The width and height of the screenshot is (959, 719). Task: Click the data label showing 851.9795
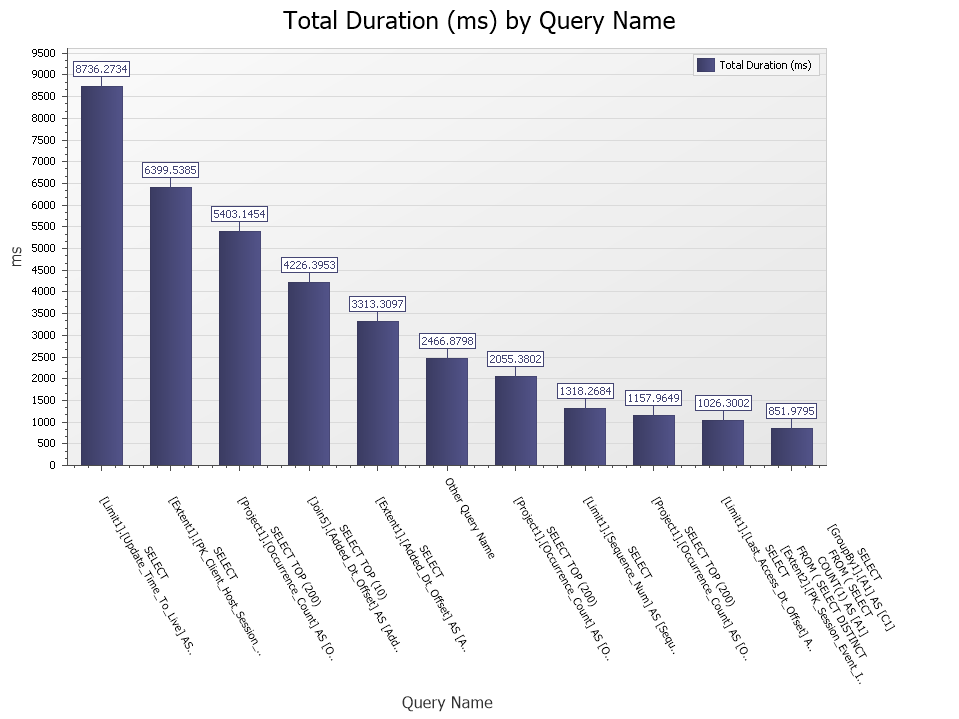point(793,410)
